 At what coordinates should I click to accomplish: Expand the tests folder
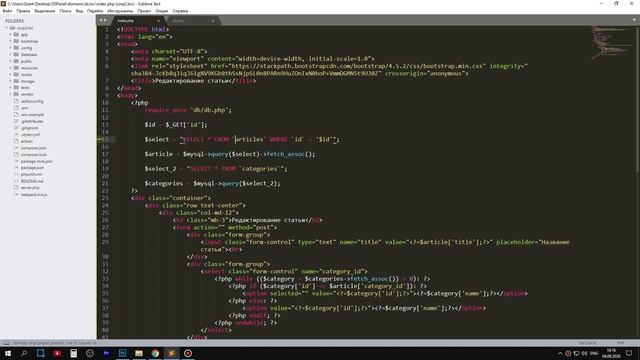tap(11, 87)
